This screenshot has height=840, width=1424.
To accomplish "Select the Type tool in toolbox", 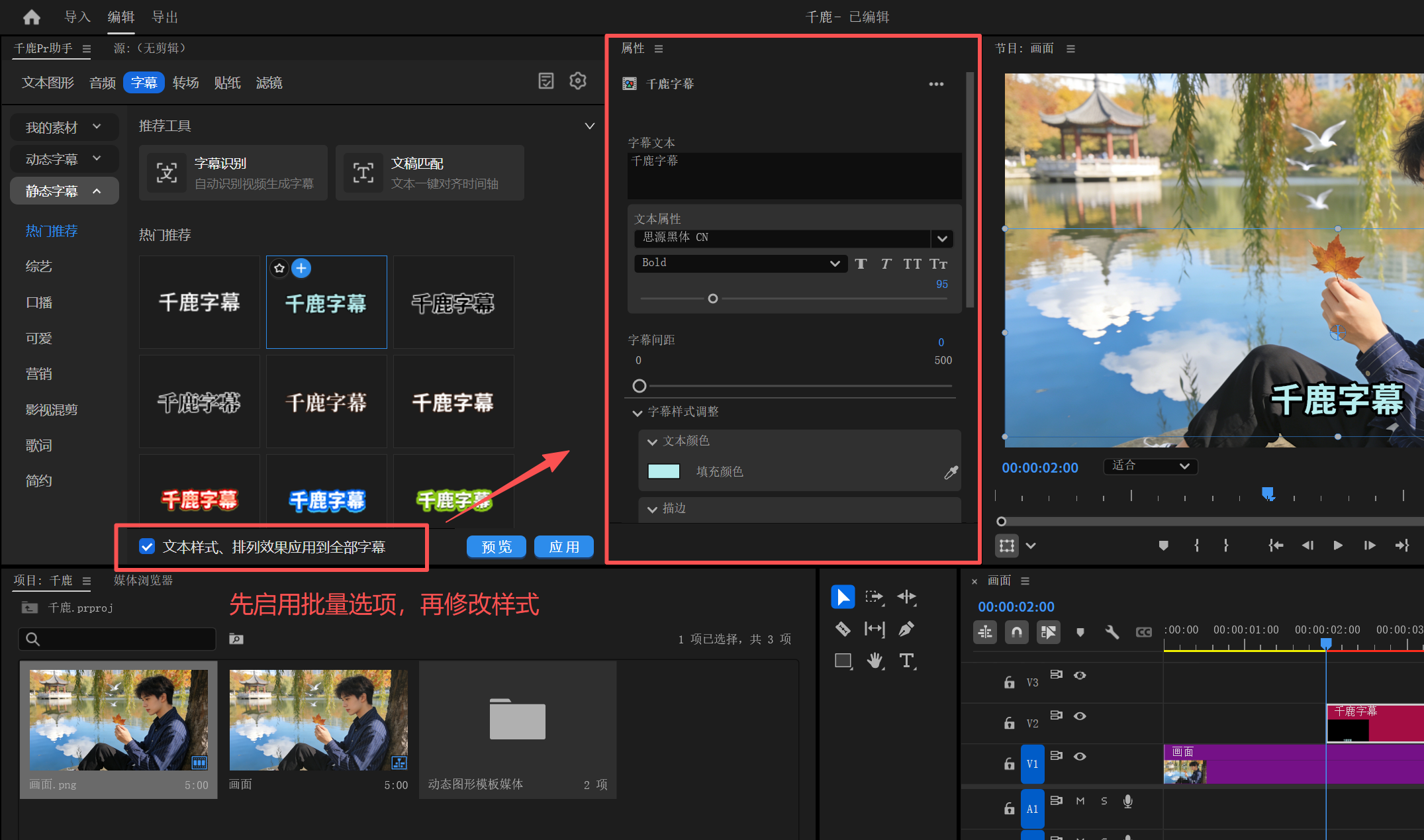I will click(x=906, y=661).
